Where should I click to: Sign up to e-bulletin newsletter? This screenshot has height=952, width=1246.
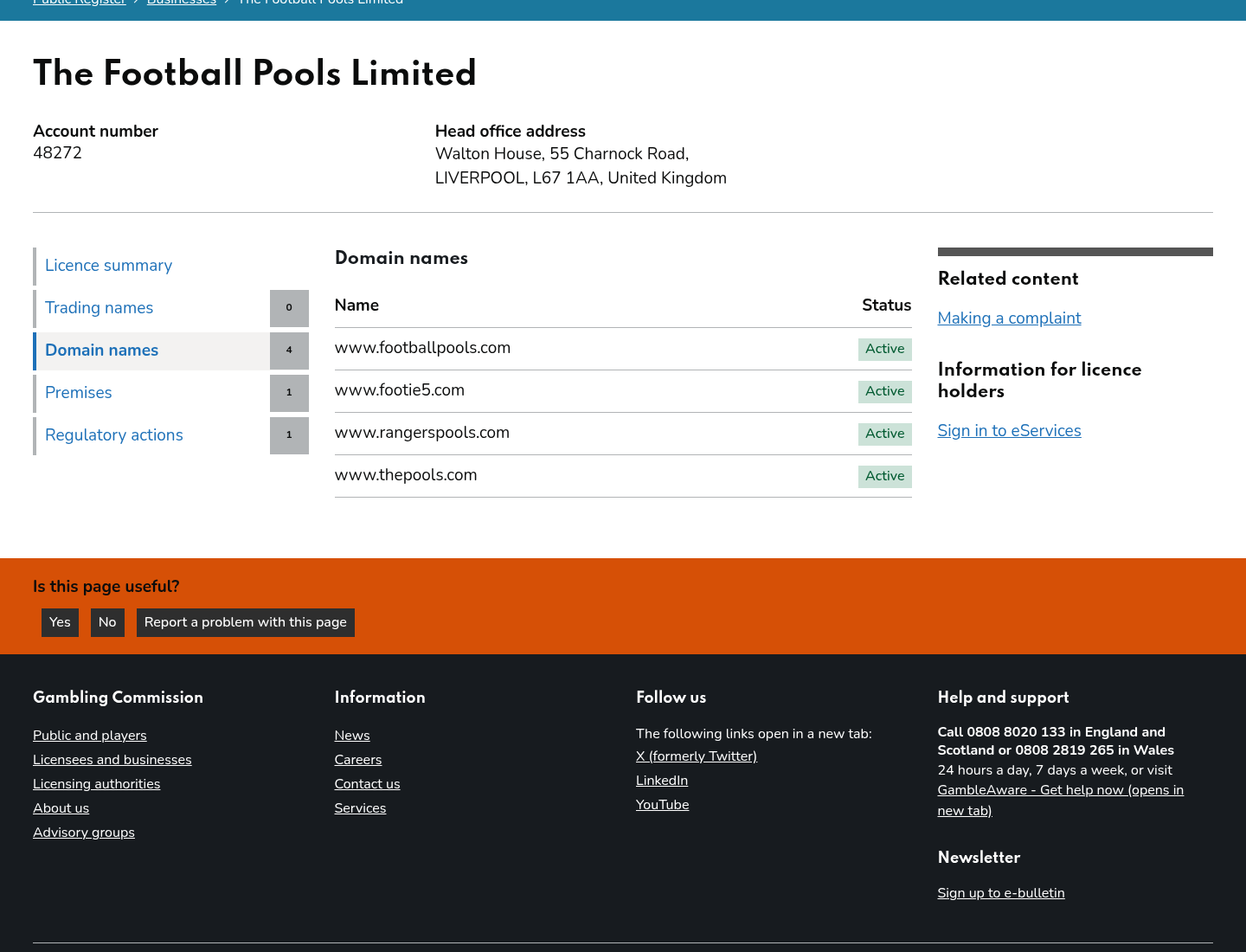[1001, 893]
